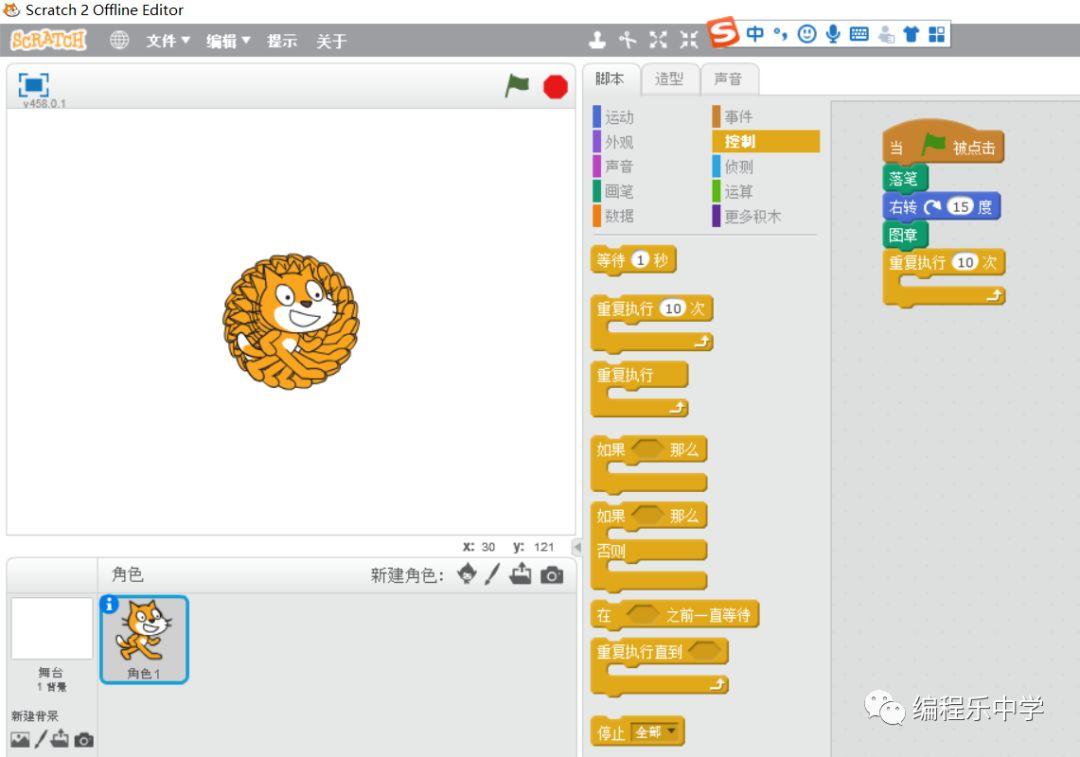Edit the seconds value in 等待 block
Screen dimensions: 1080x757
point(641,260)
